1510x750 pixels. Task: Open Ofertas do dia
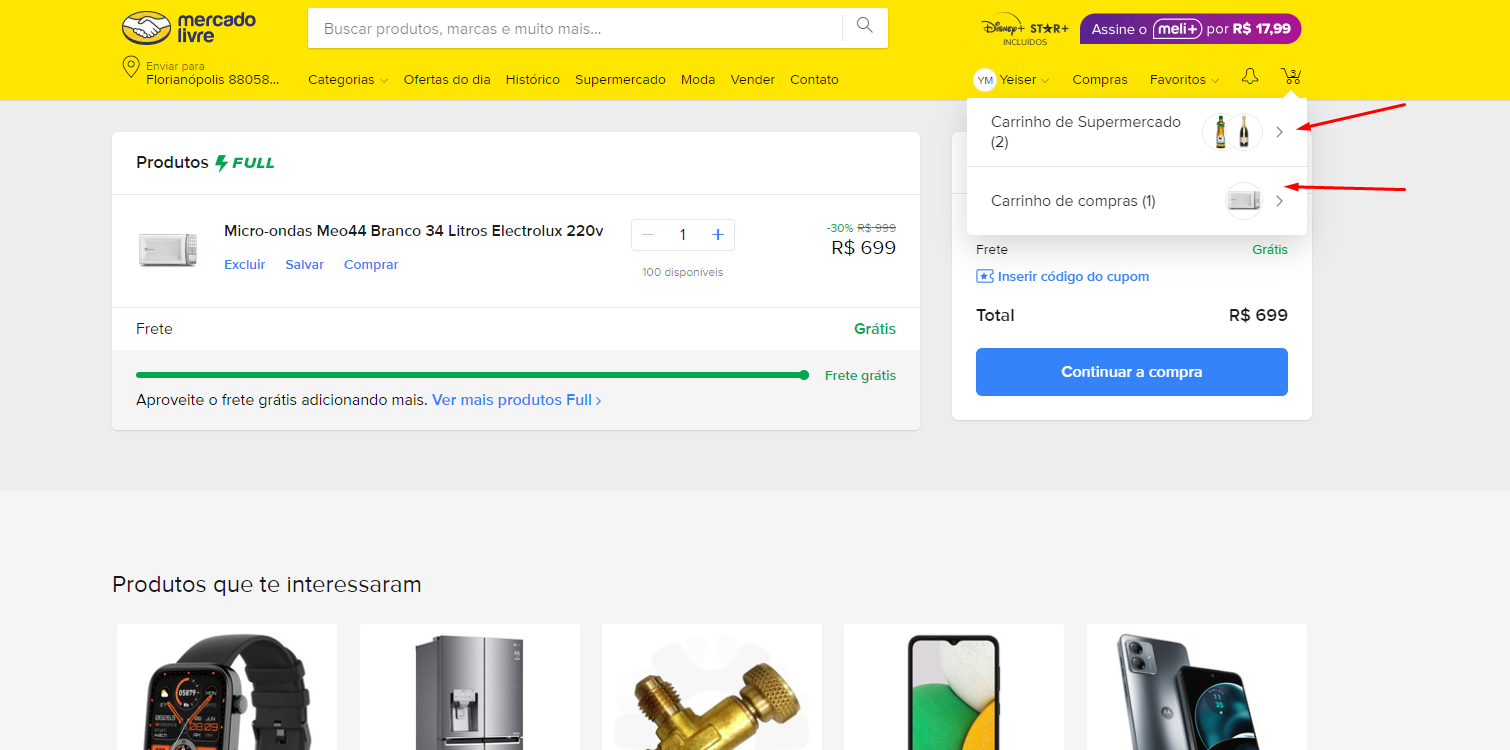tap(447, 80)
